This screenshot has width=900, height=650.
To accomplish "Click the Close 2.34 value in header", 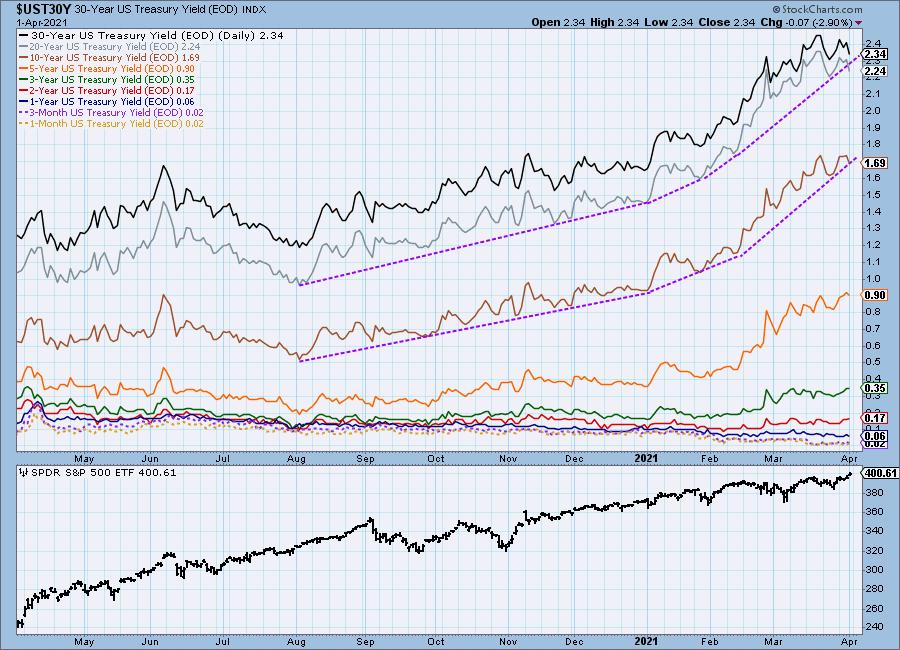I will click(727, 22).
